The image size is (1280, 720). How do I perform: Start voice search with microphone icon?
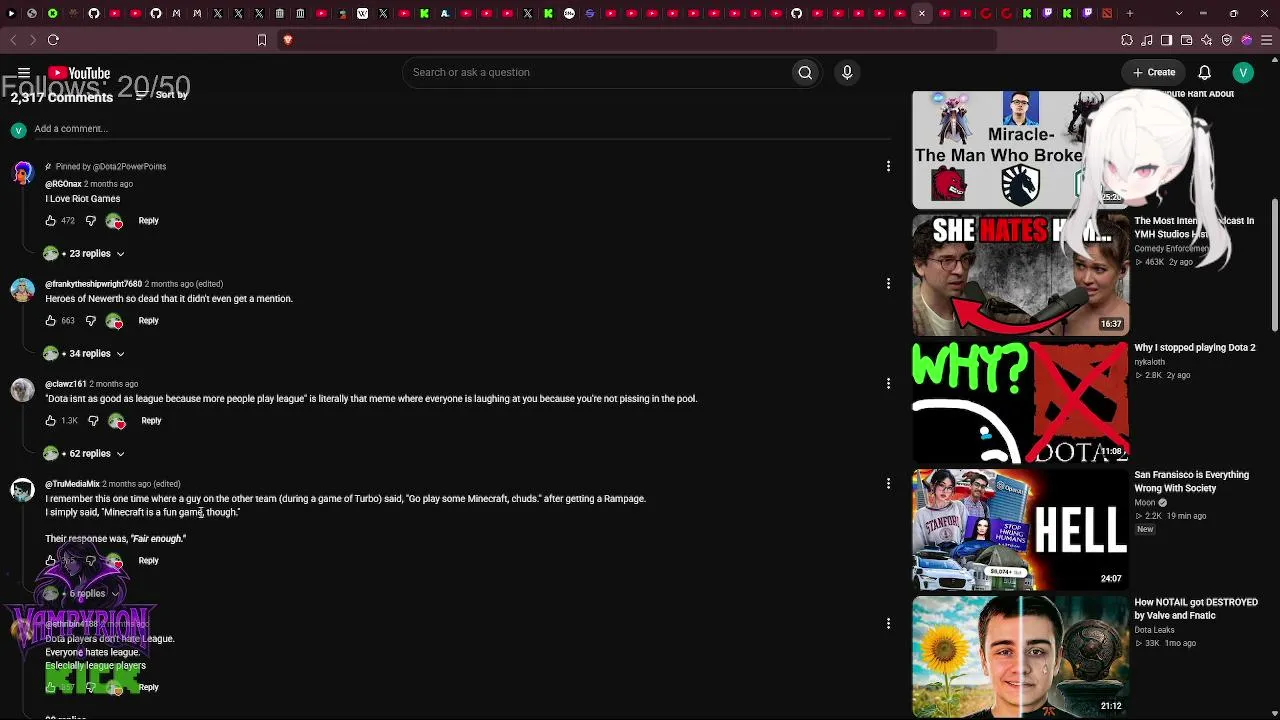coord(847,72)
